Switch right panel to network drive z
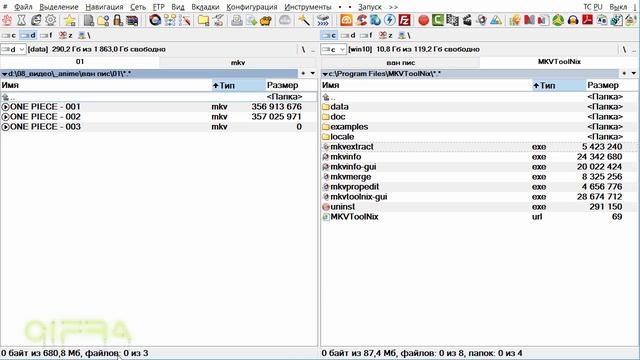 [385, 36]
